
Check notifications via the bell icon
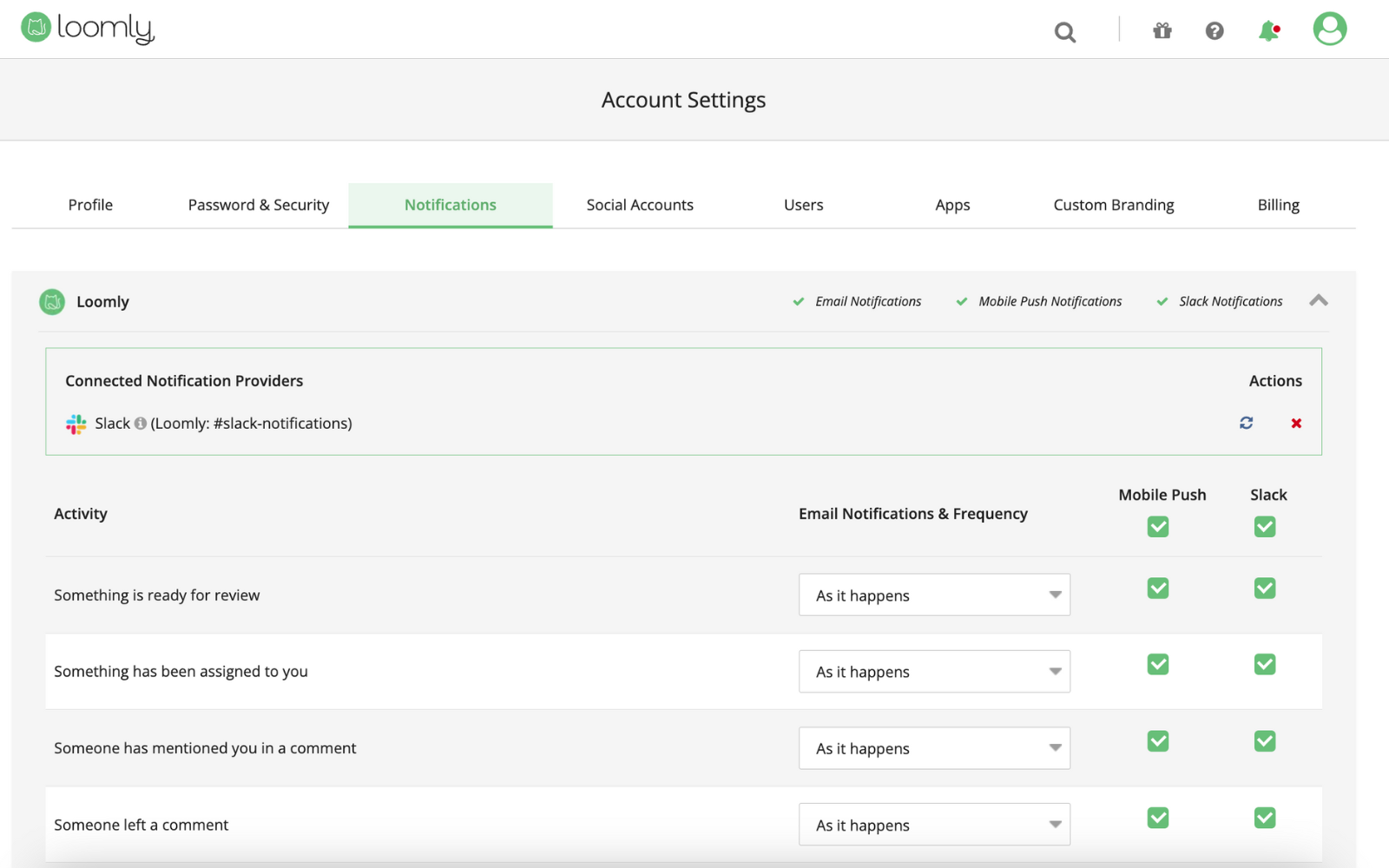pyautogui.click(x=1267, y=30)
